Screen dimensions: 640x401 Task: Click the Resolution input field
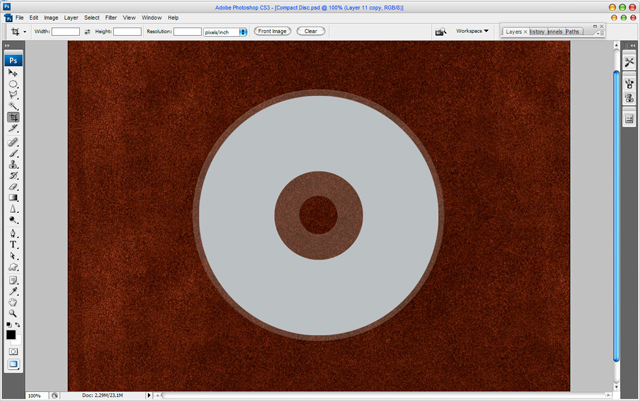click(x=187, y=31)
